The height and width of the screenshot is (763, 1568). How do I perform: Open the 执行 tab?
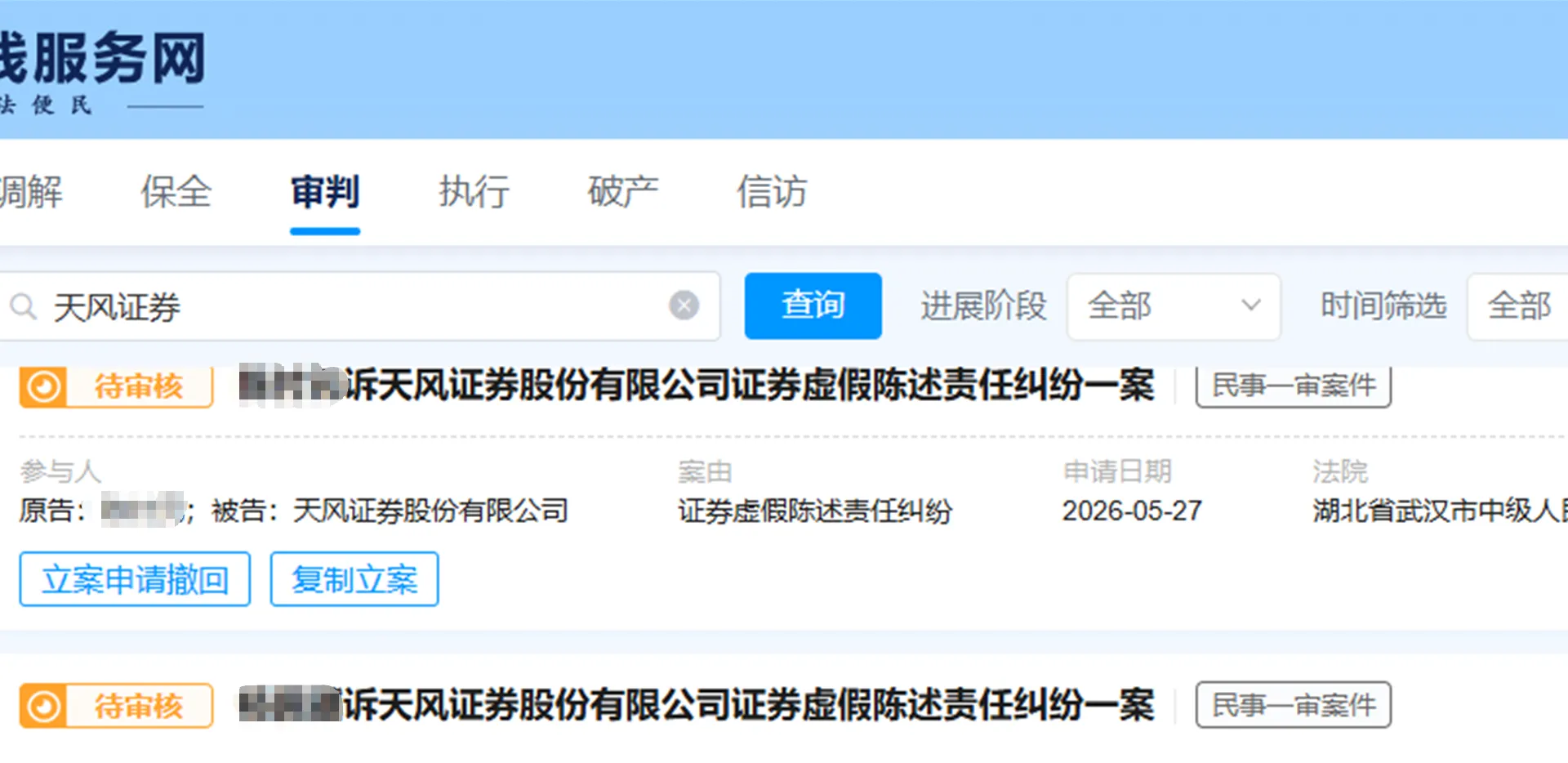474,193
